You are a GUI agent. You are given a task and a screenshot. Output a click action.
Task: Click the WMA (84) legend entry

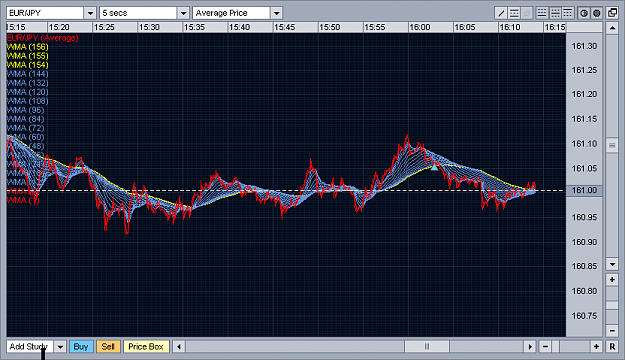coord(26,119)
